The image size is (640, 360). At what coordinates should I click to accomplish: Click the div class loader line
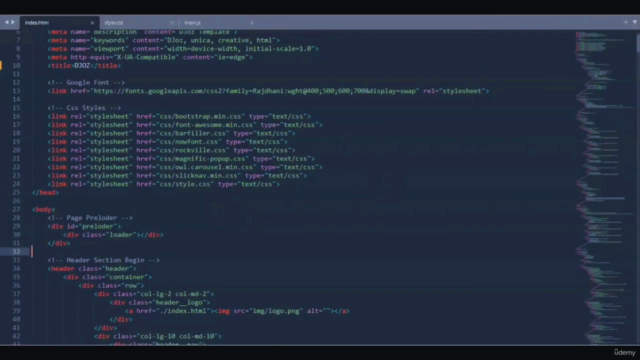click(113, 235)
